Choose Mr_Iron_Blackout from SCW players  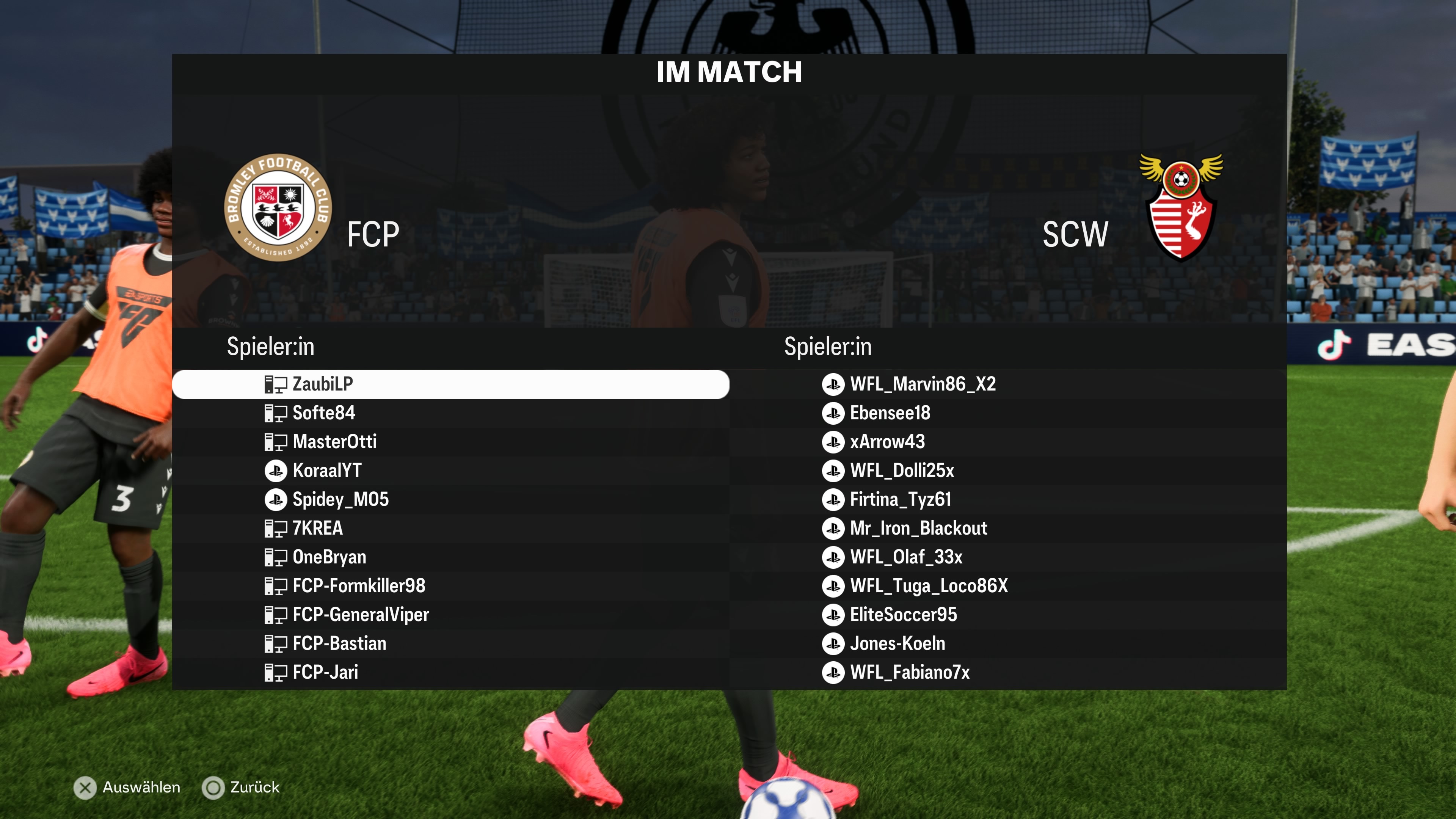point(1008,529)
